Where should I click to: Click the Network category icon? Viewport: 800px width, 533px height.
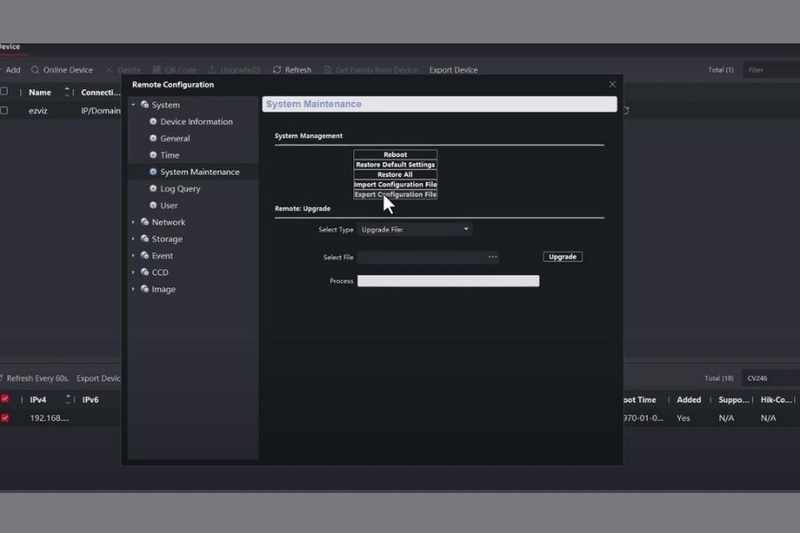[145, 222]
